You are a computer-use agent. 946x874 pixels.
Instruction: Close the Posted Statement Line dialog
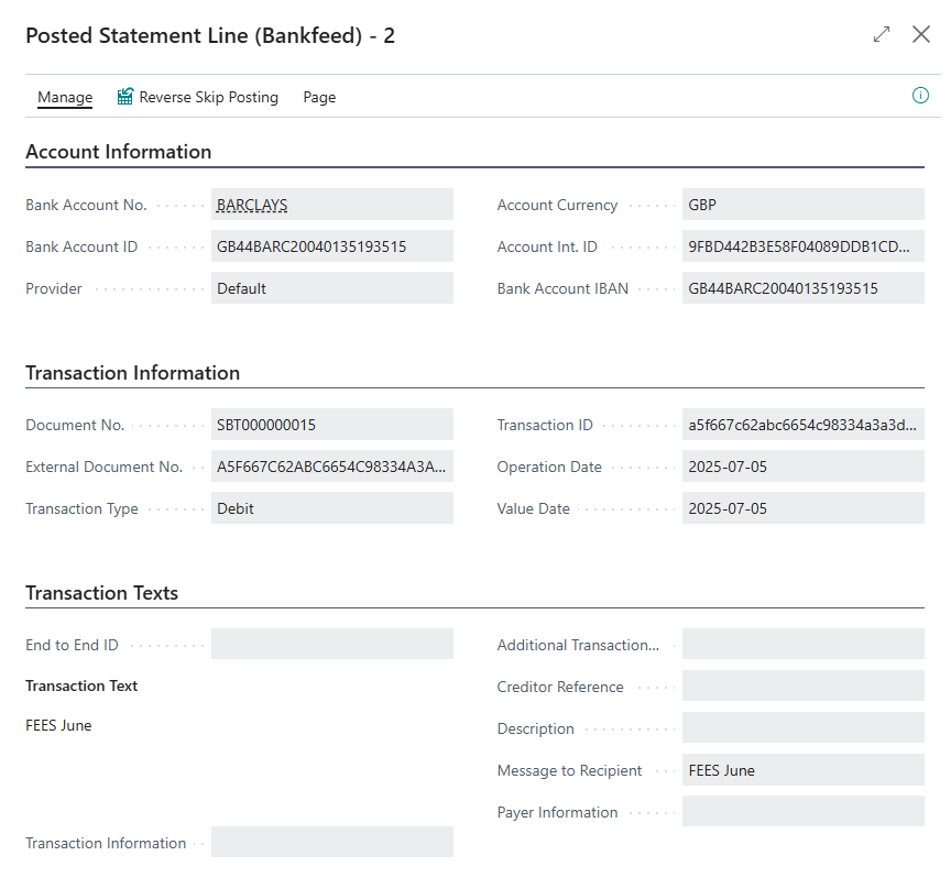pos(921,34)
